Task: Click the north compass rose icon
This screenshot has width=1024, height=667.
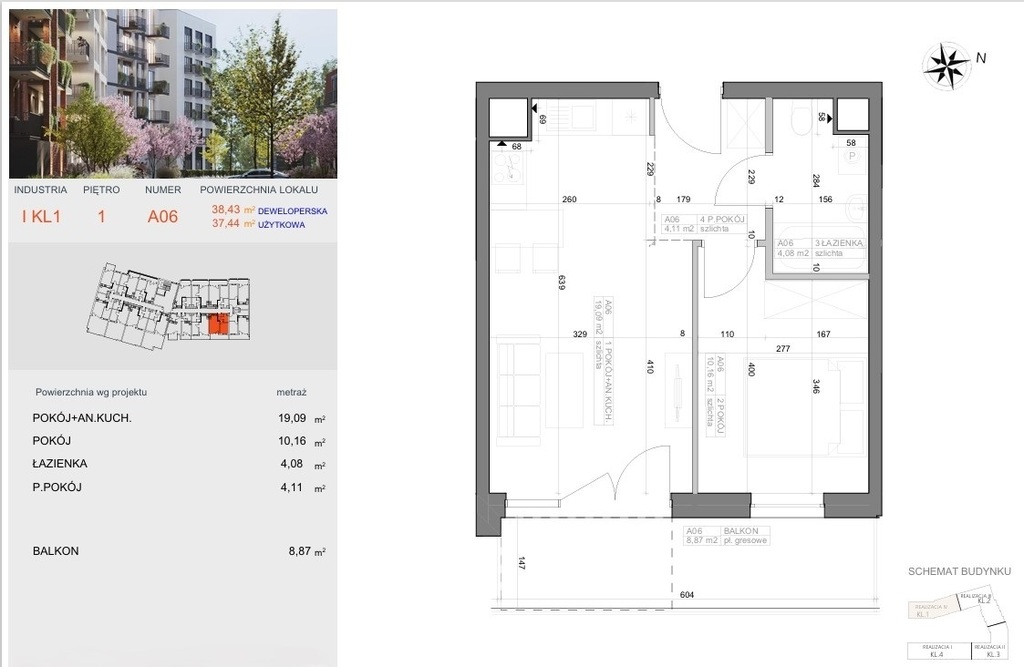Action: [x=946, y=64]
